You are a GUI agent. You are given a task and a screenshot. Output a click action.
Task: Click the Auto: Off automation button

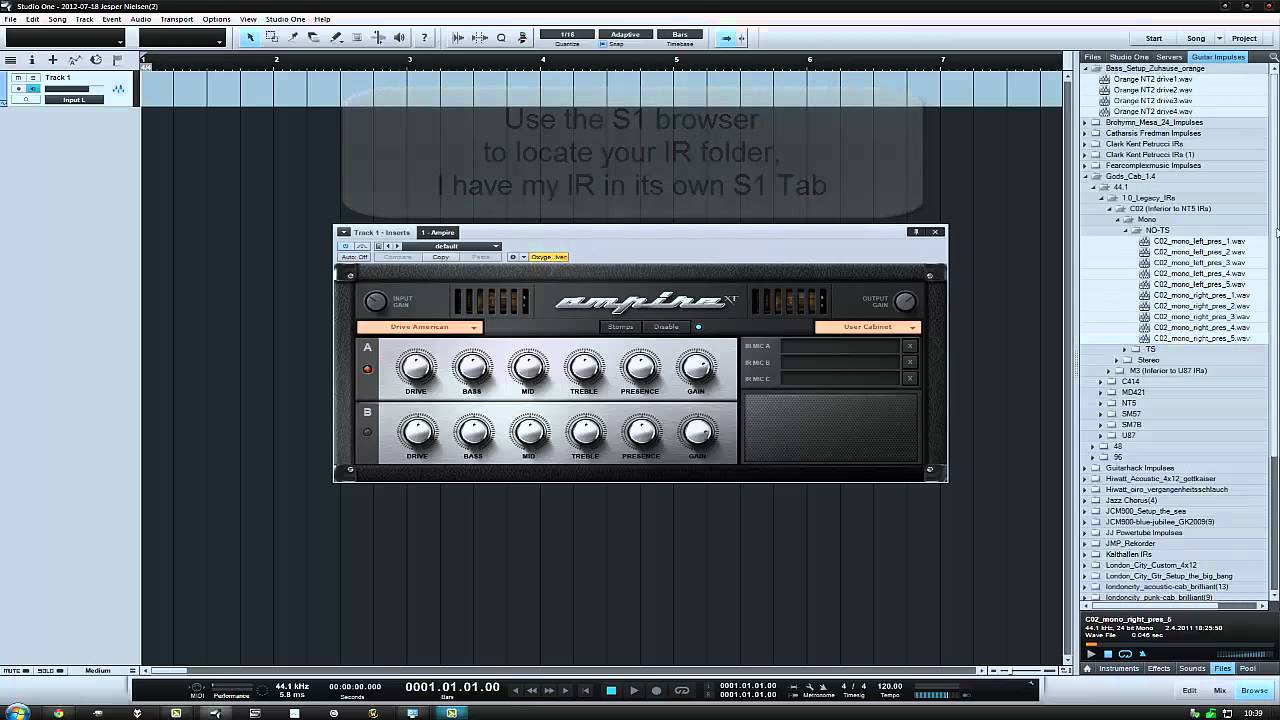click(x=354, y=257)
